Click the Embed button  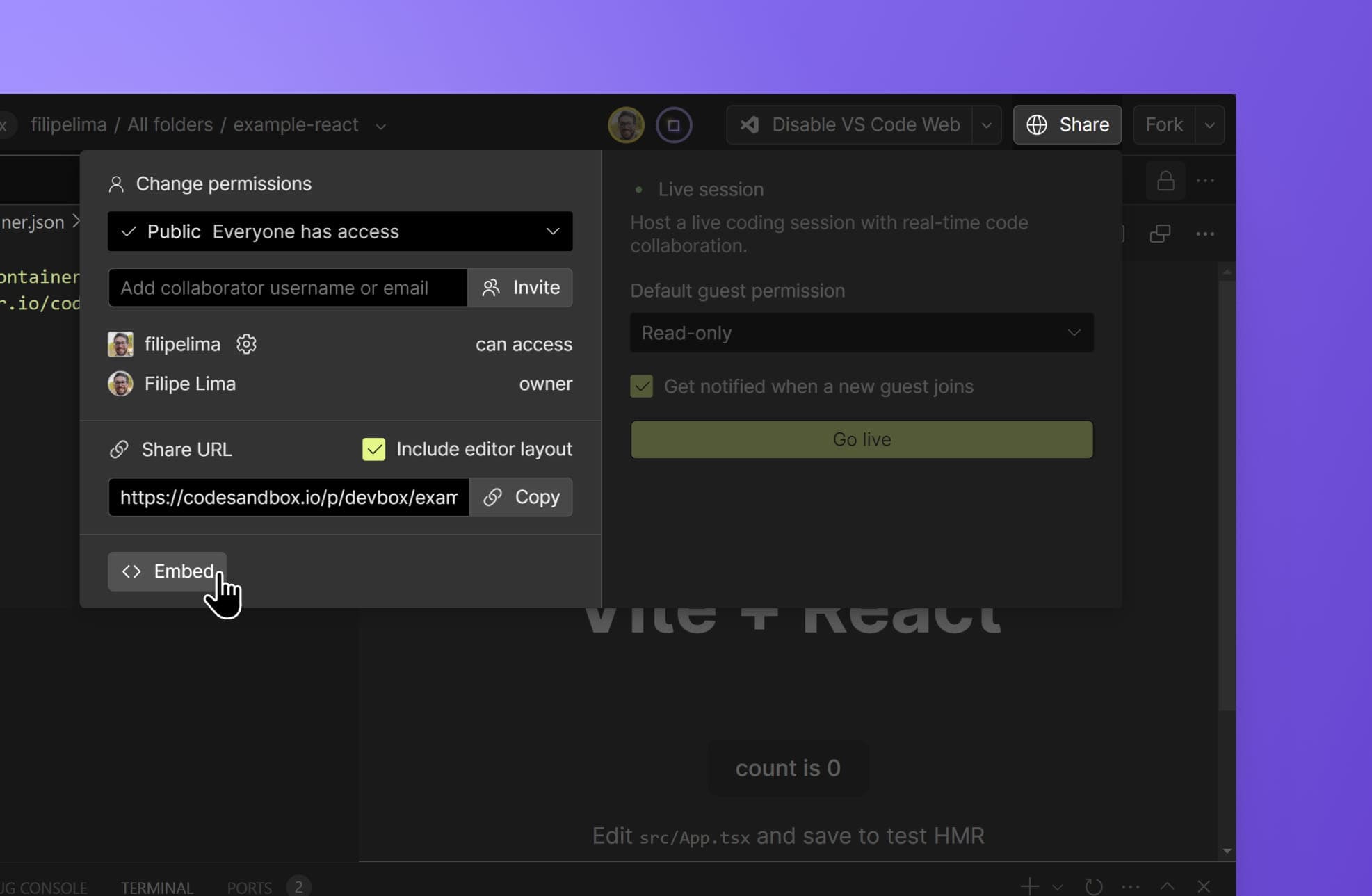point(167,571)
